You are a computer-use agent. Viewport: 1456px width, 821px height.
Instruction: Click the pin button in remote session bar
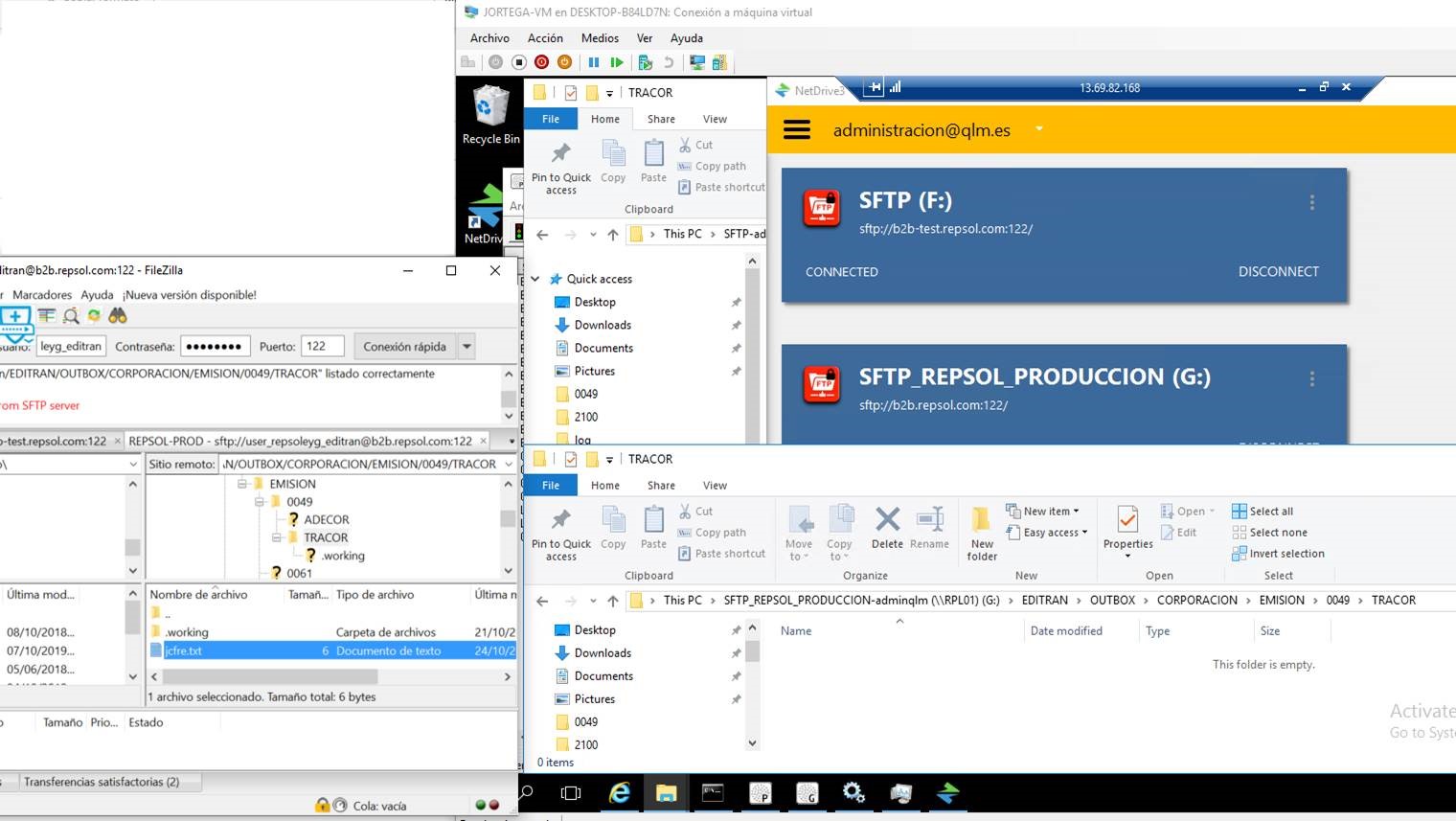click(874, 87)
